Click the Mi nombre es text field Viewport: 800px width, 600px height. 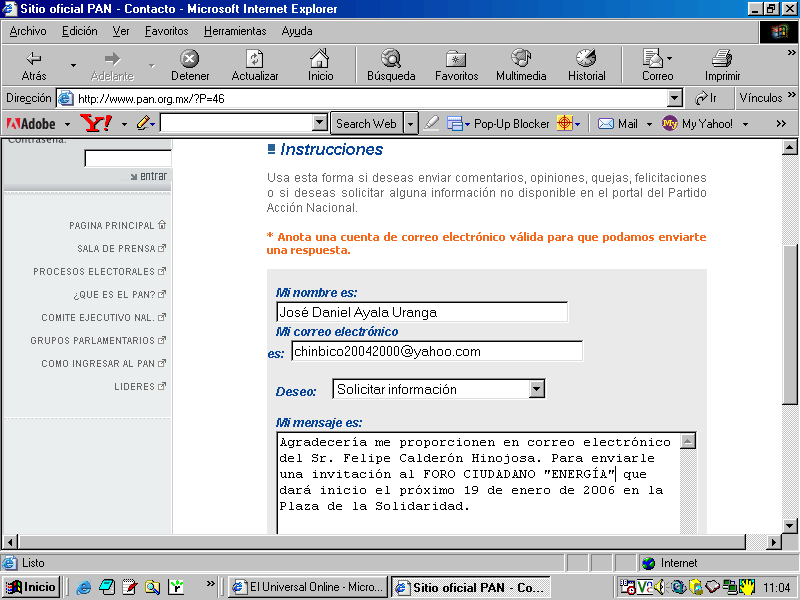pos(421,312)
